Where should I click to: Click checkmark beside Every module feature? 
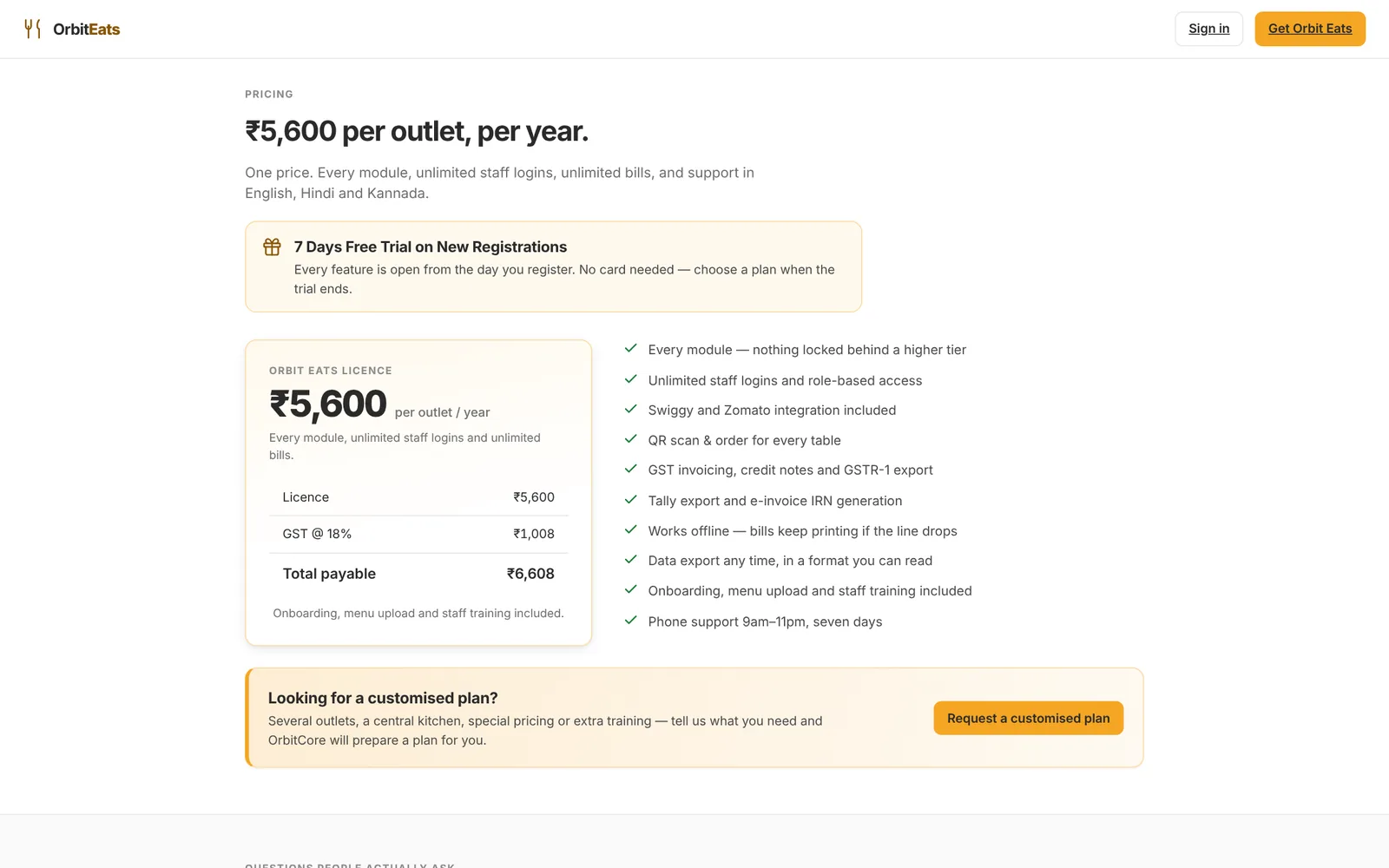[x=631, y=349]
